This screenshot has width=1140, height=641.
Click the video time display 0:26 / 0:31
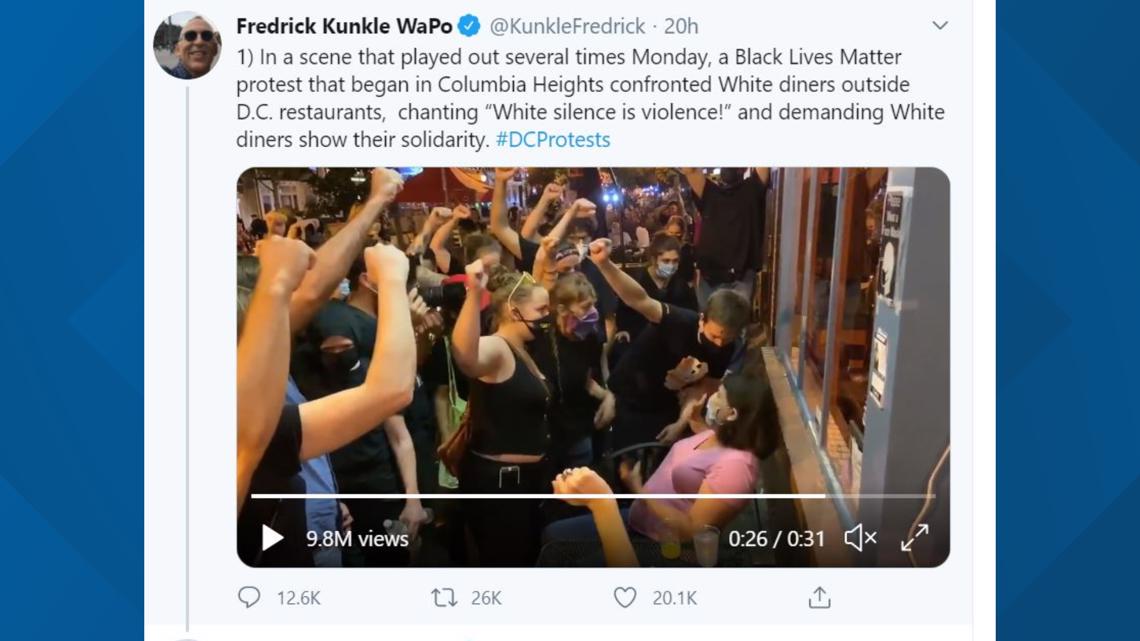point(776,539)
